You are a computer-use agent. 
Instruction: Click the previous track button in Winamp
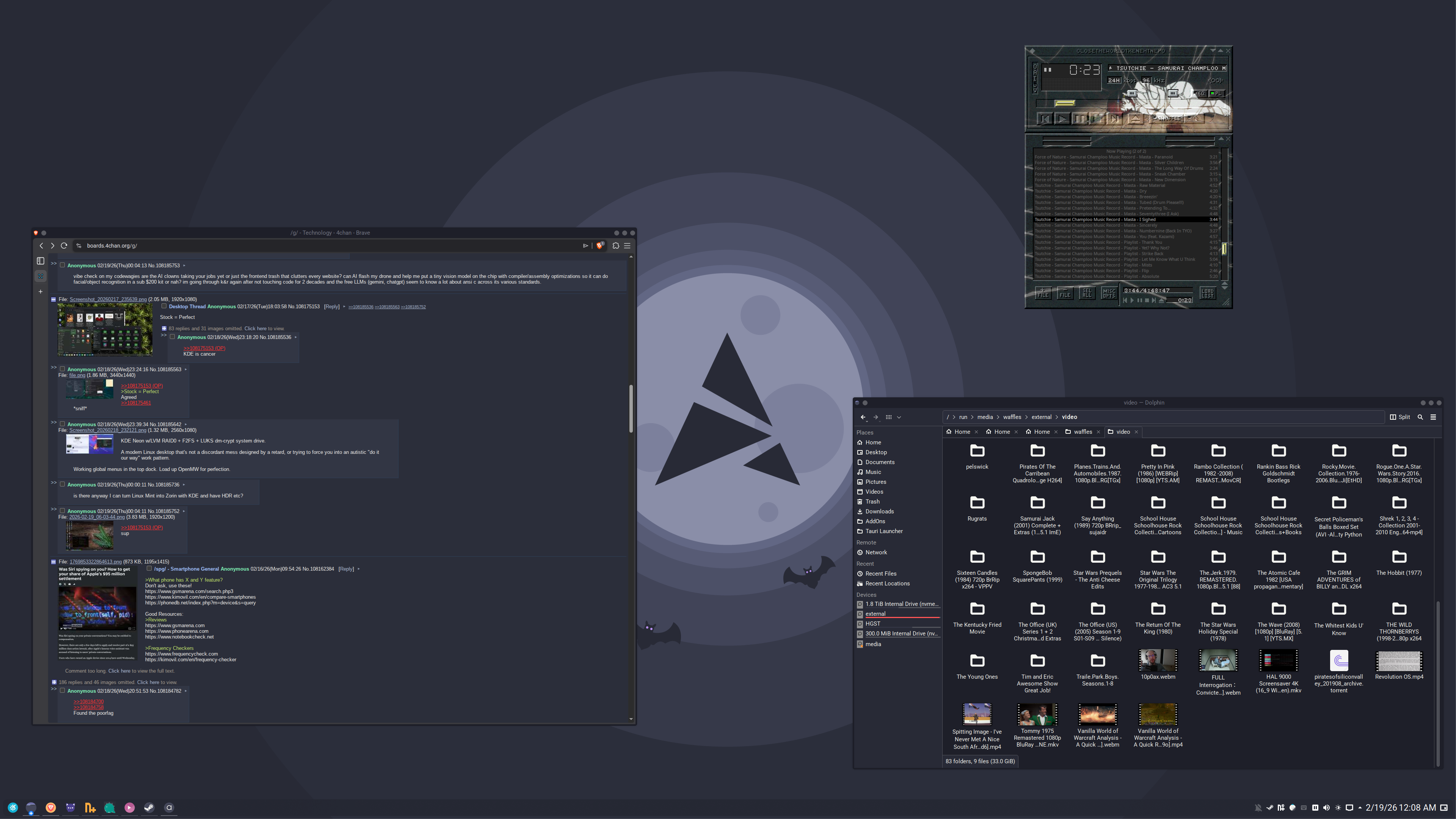[x=1045, y=119]
